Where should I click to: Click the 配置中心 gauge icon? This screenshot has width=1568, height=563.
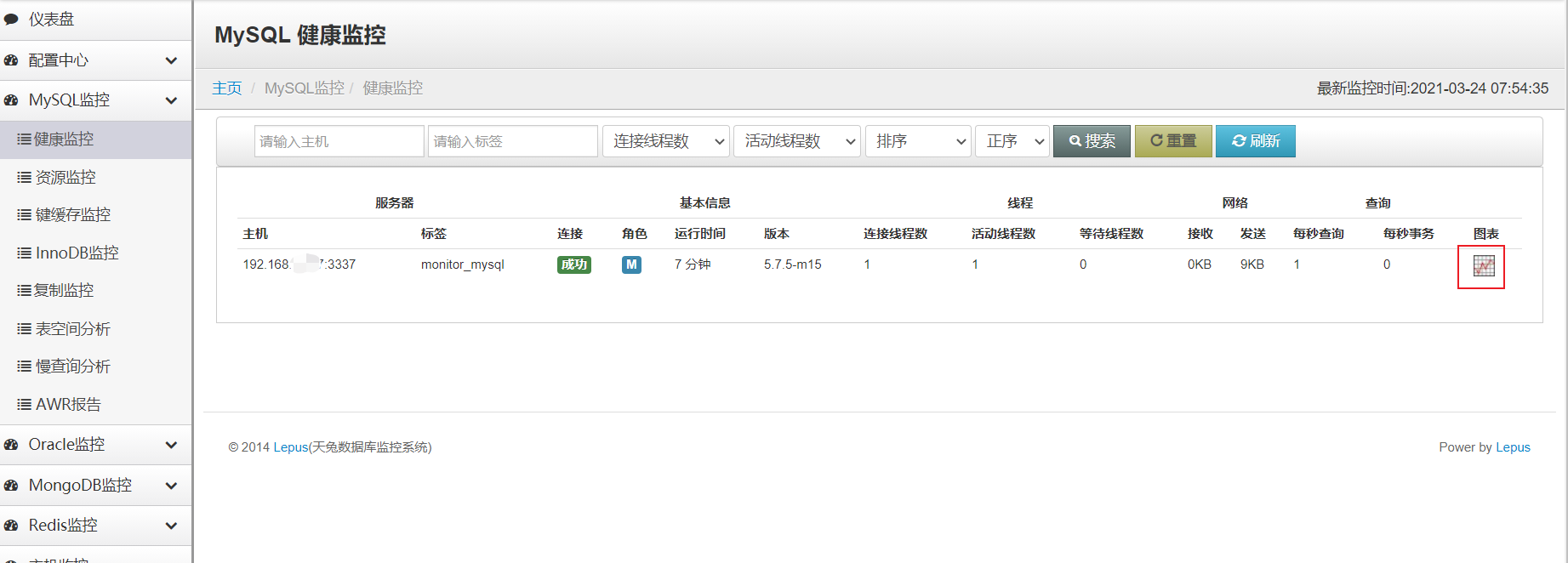point(11,60)
